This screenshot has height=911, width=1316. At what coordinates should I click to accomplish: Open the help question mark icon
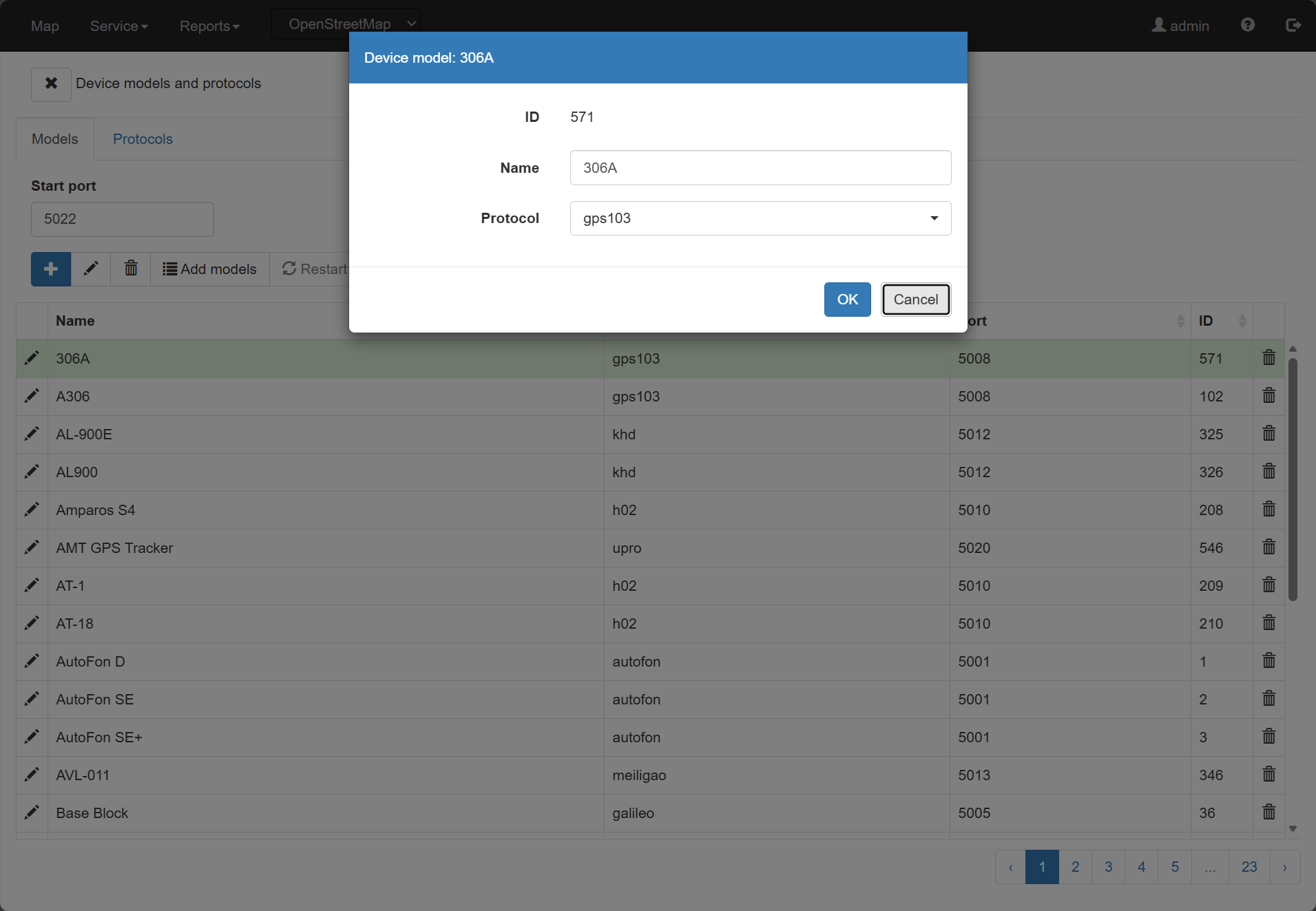pyautogui.click(x=1248, y=25)
